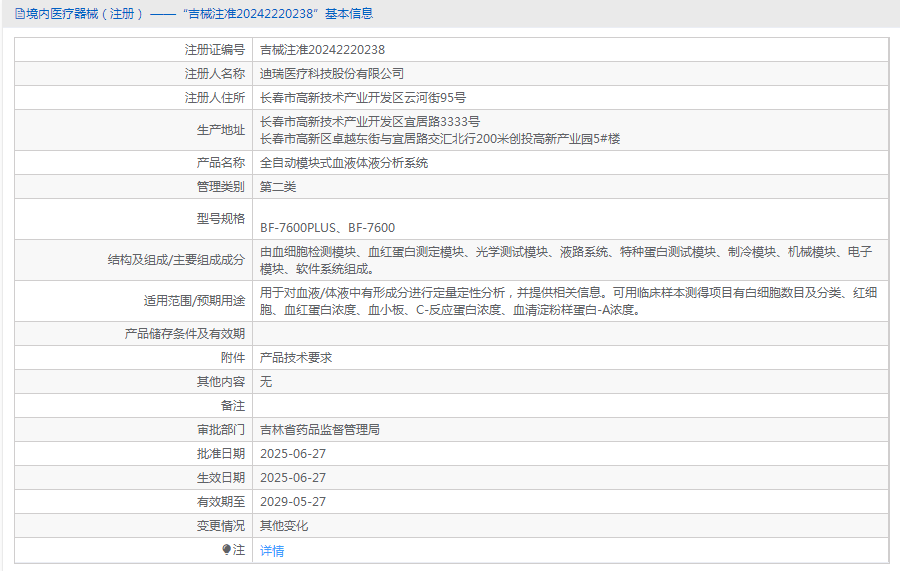Viewport: 900px width, 571px height.
Task: Click registrant name 迪瑞医疗科技股份有限公司
Action: (332, 74)
